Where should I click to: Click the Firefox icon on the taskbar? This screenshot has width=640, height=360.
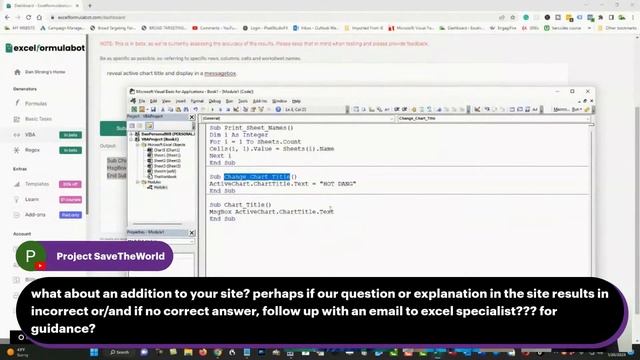pyautogui.click(x=203, y=352)
